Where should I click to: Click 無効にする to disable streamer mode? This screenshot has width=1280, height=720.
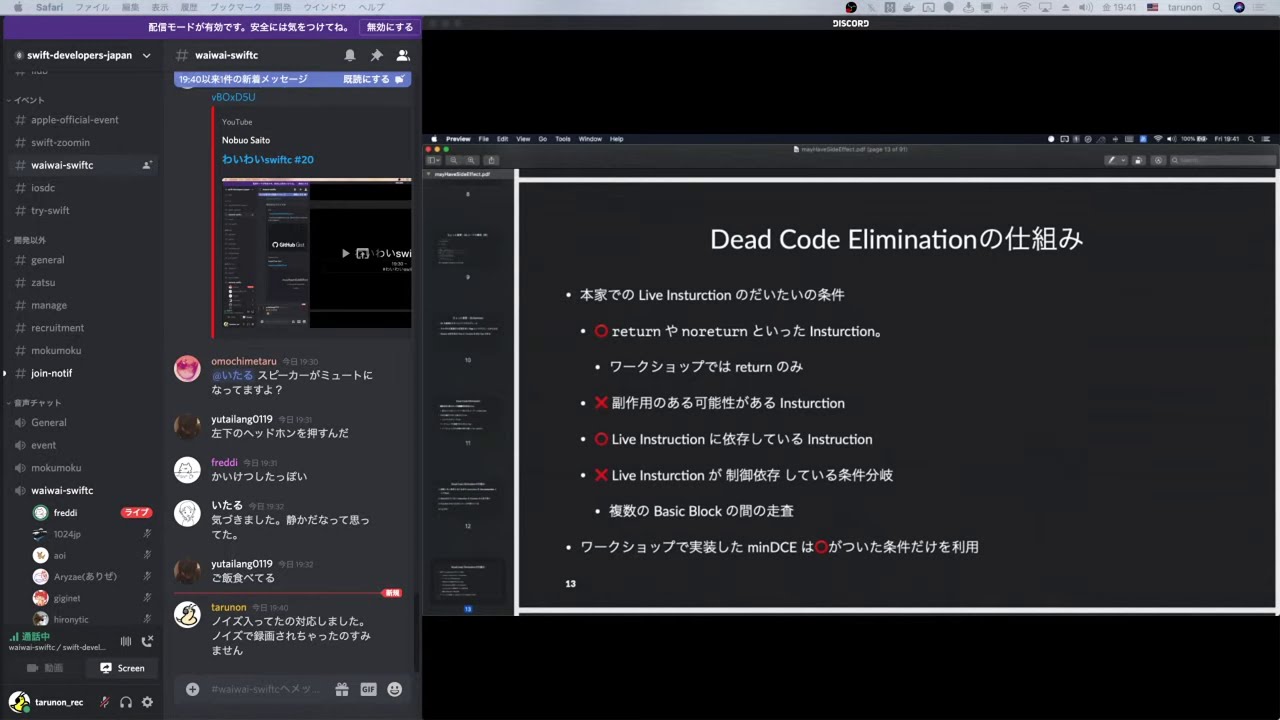(389, 27)
